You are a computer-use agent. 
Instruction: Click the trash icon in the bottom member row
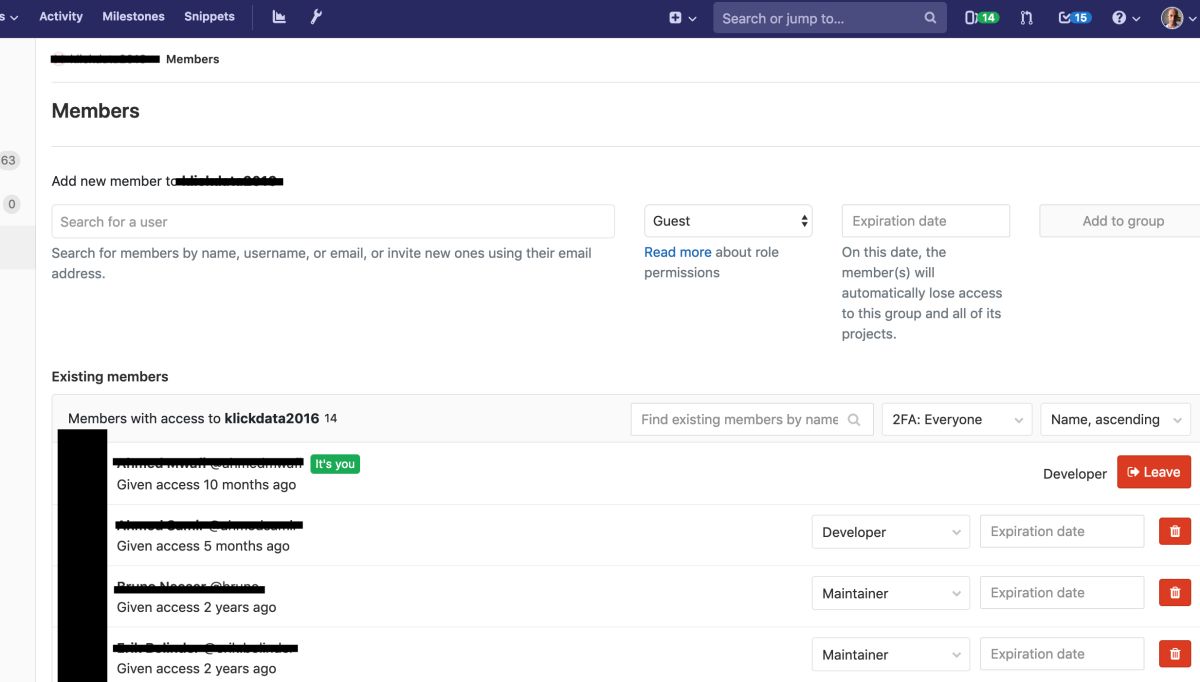(1175, 654)
